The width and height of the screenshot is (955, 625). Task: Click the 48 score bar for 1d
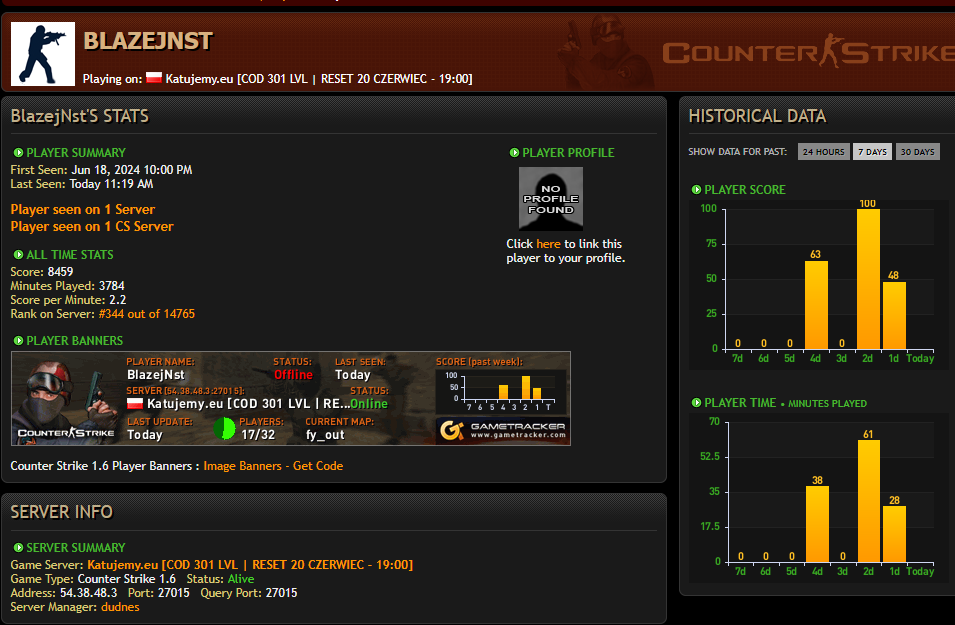pyautogui.click(x=894, y=315)
